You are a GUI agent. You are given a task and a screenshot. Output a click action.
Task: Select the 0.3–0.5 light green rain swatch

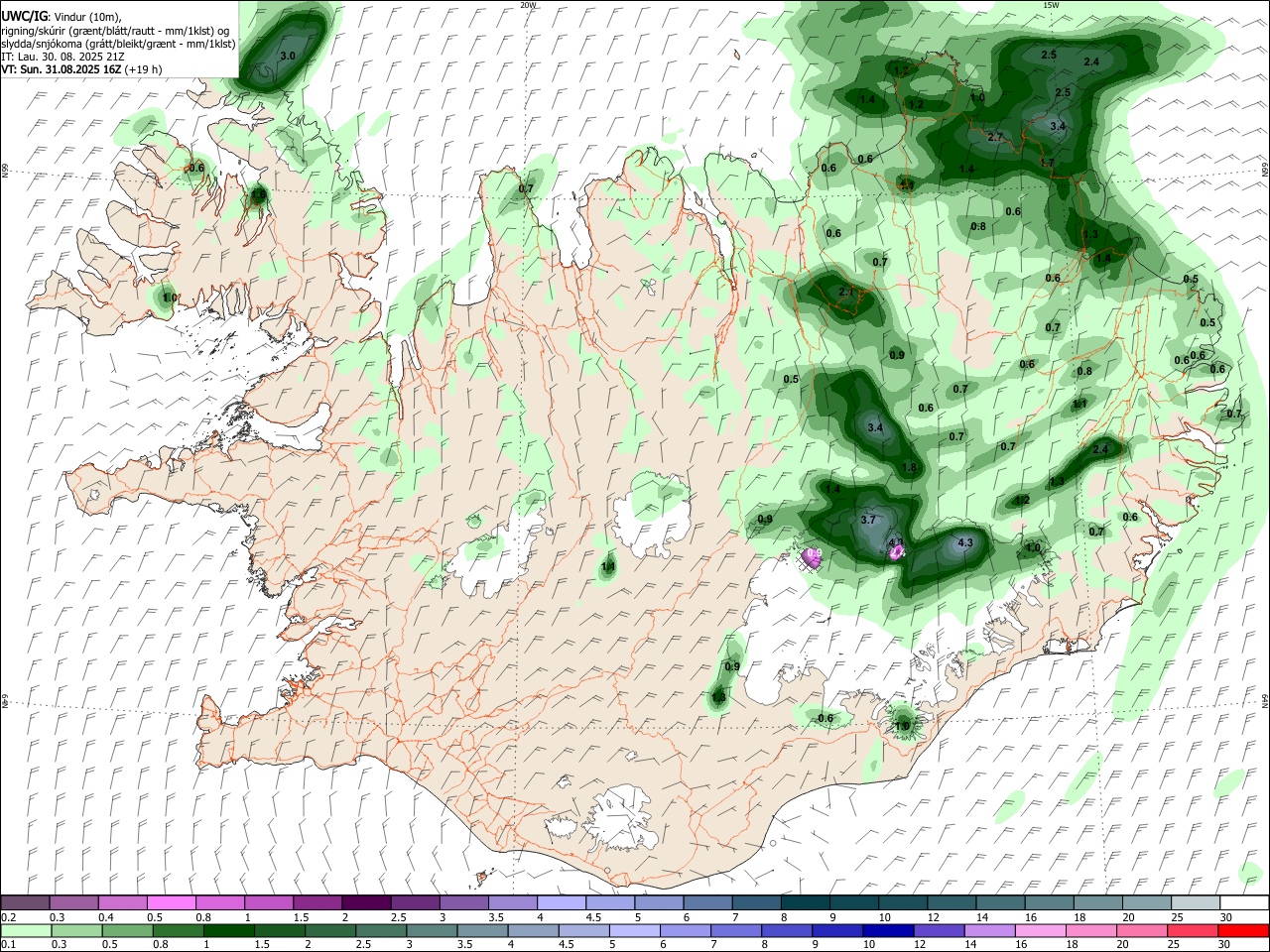76,931
